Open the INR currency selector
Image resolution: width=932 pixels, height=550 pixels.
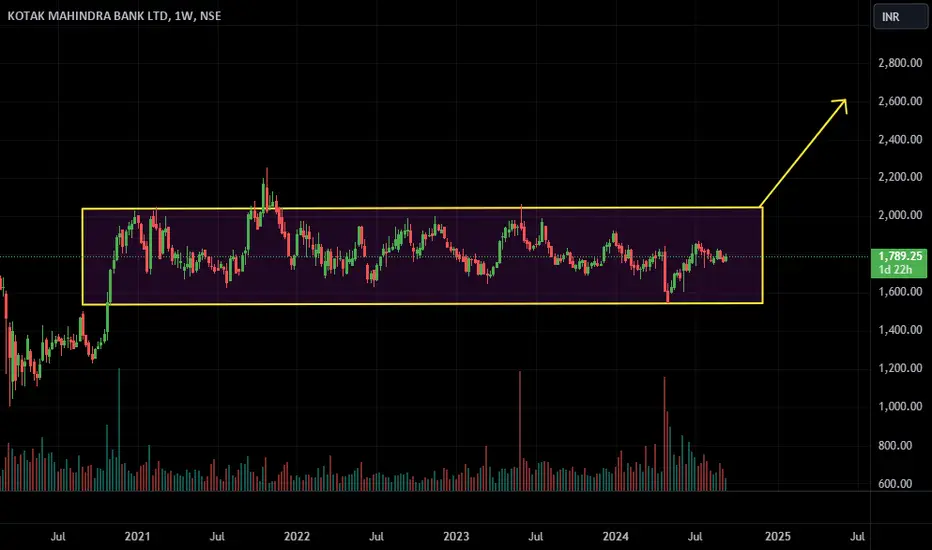click(x=900, y=17)
